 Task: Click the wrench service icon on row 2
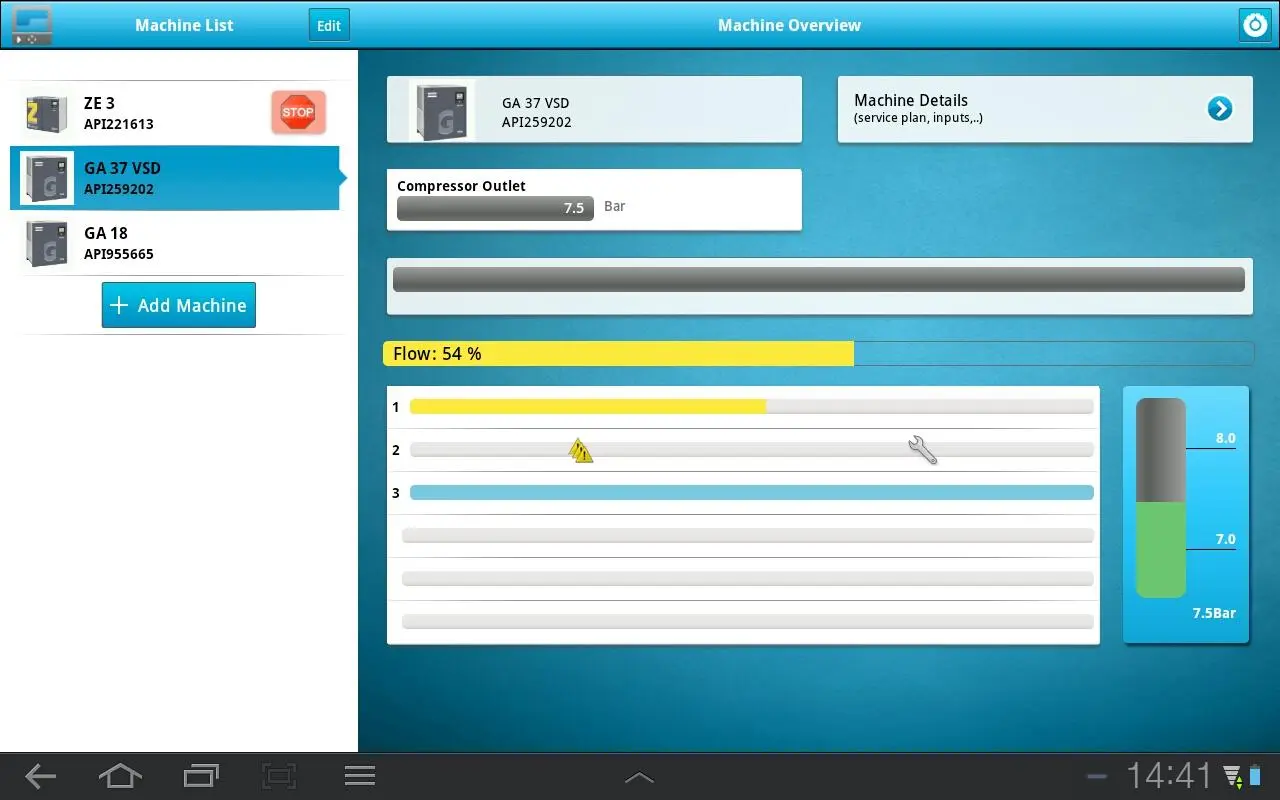coord(922,450)
